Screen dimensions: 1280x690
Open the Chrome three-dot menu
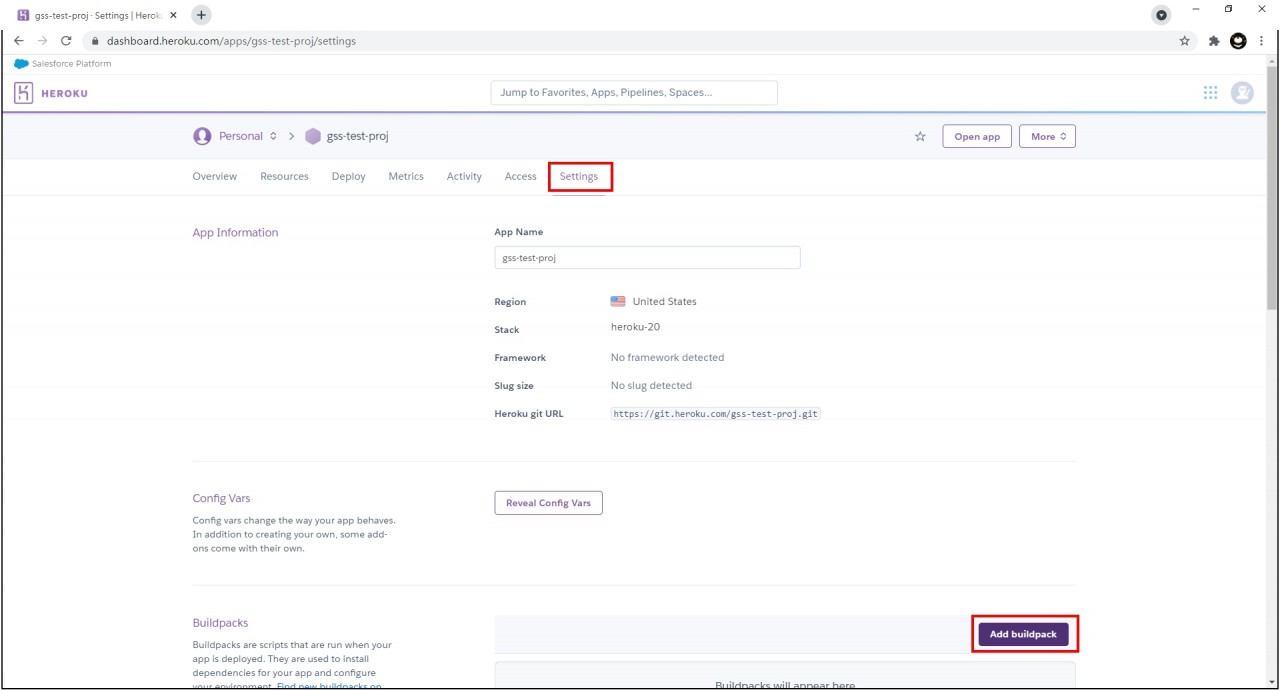[x=1262, y=41]
